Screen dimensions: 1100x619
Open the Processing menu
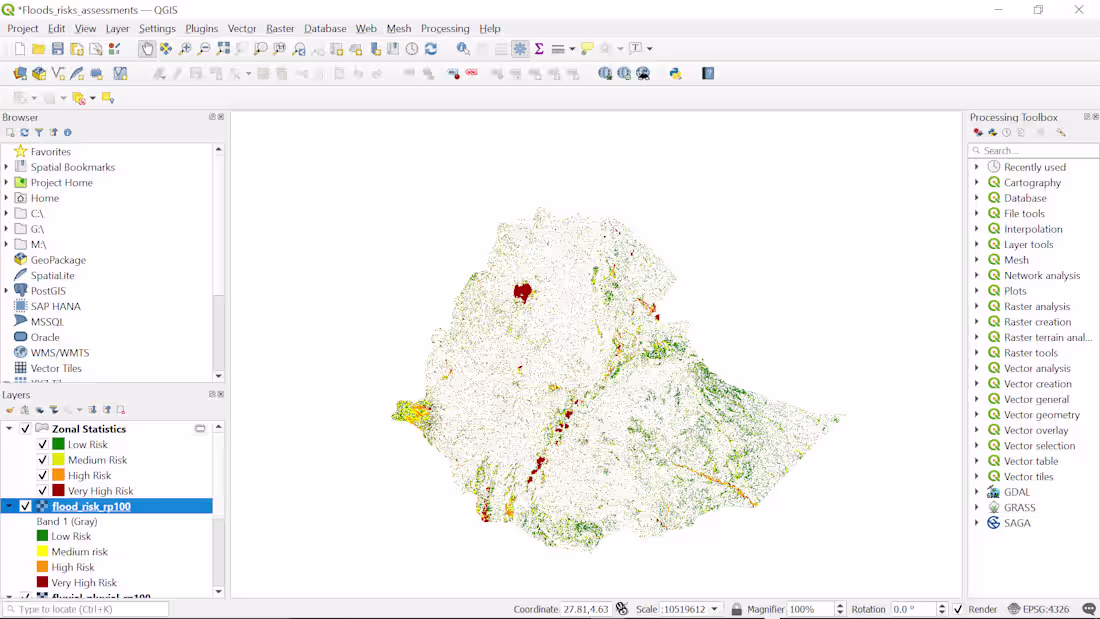(x=445, y=28)
